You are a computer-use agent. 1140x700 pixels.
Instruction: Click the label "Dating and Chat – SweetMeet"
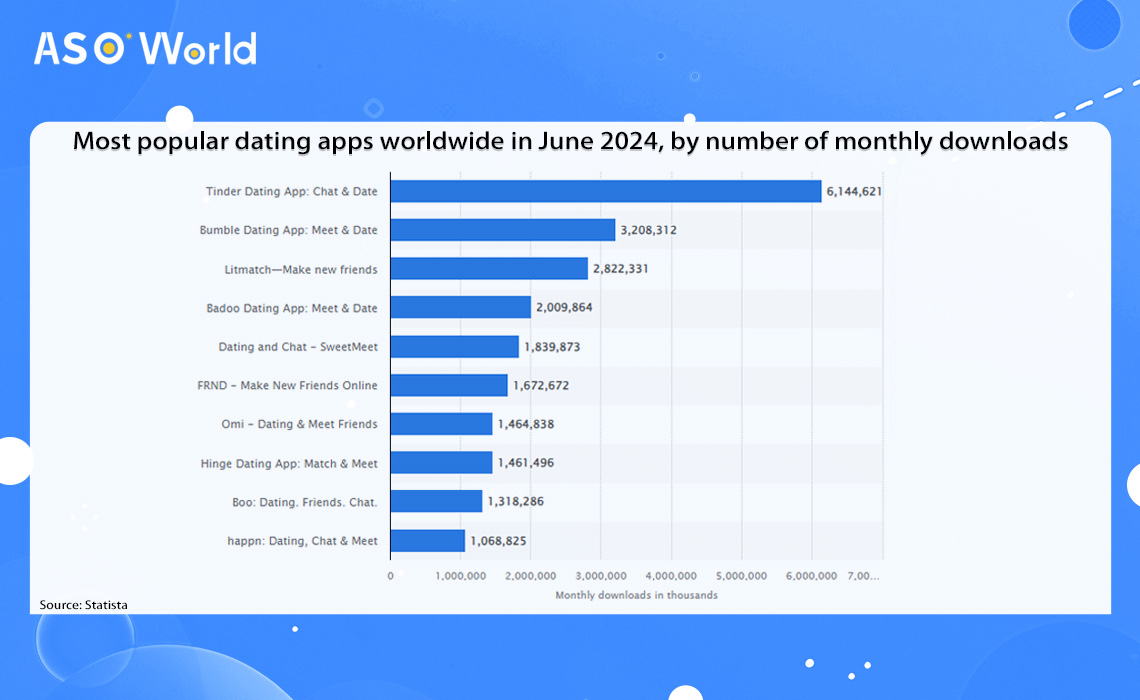point(298,347)
